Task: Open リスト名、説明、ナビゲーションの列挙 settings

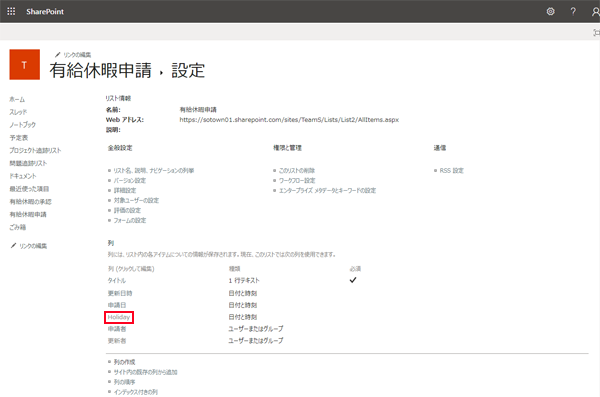Action: pyautogui.click(x=154, y=170)
